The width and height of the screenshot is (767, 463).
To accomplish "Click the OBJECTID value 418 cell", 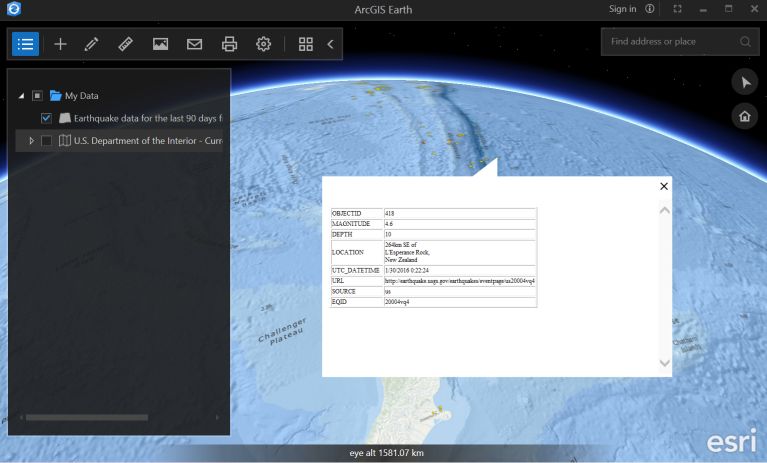I will coord(460,214).
